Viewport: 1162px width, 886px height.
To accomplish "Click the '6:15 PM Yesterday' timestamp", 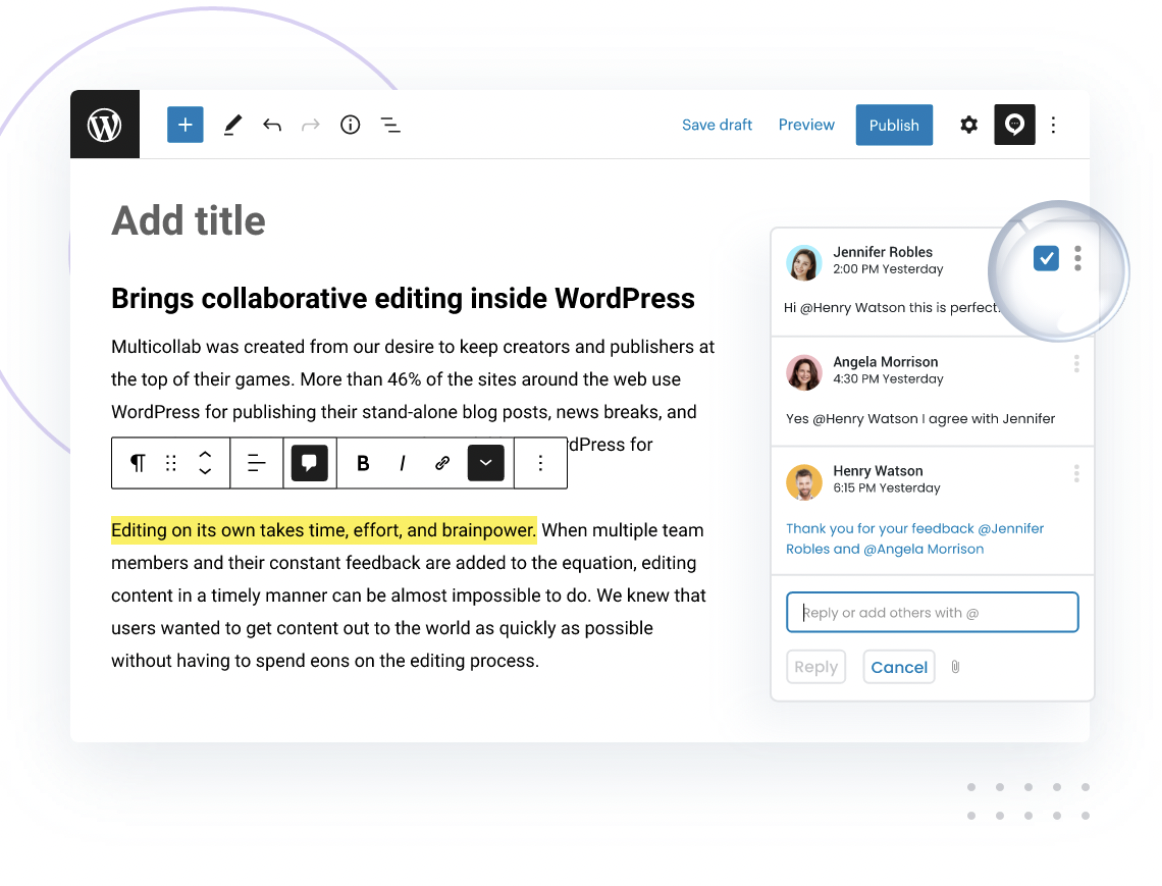I will click(x=886, y=487).
